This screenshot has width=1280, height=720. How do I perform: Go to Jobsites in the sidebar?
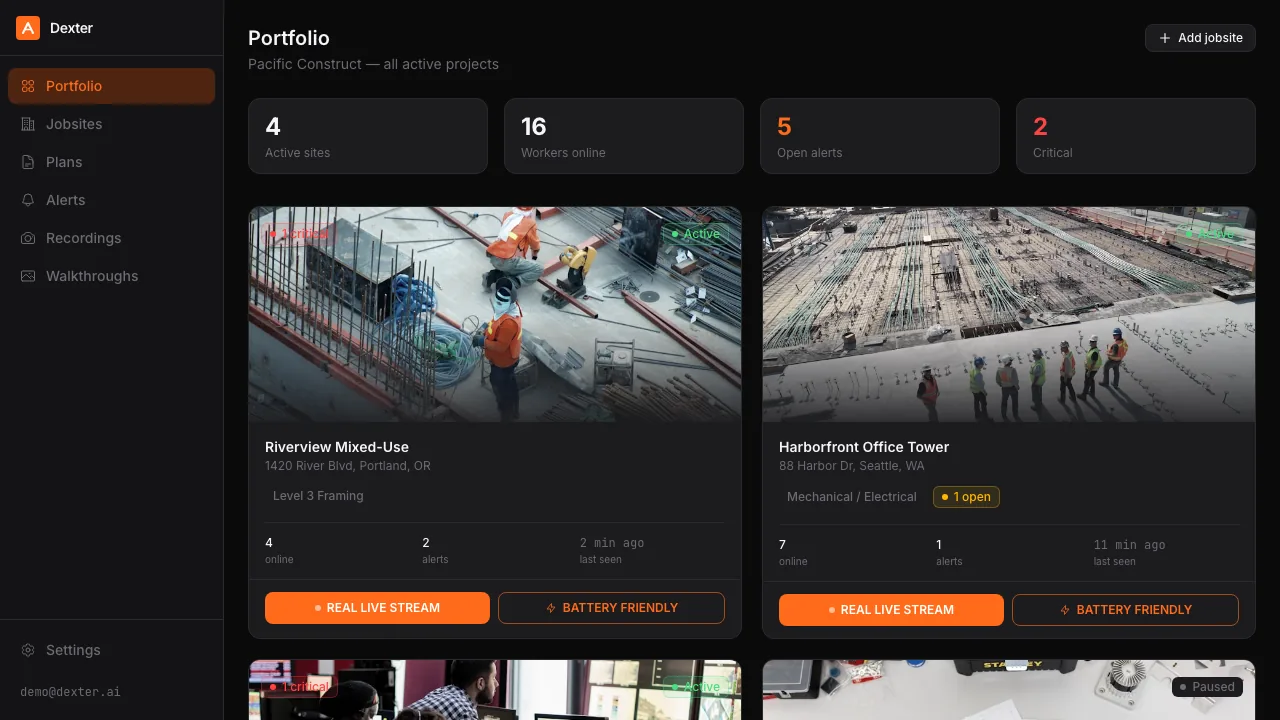tap(112, 124)
